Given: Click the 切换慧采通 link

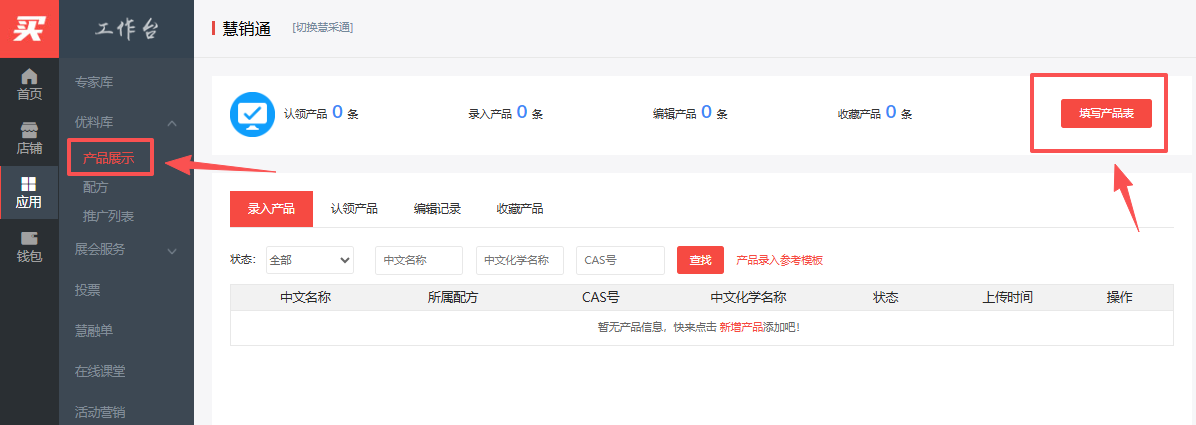Looking at the screenshot, I should pos(322,27).
